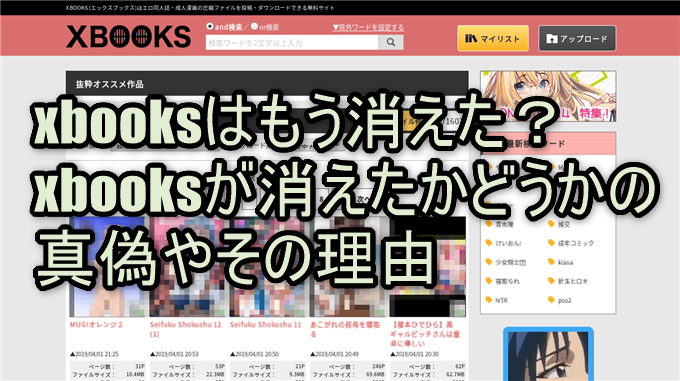Viewport: 680px width, 381px height.
Task: Click the tag icon beside 成年コミック
Action: point(551,243)
